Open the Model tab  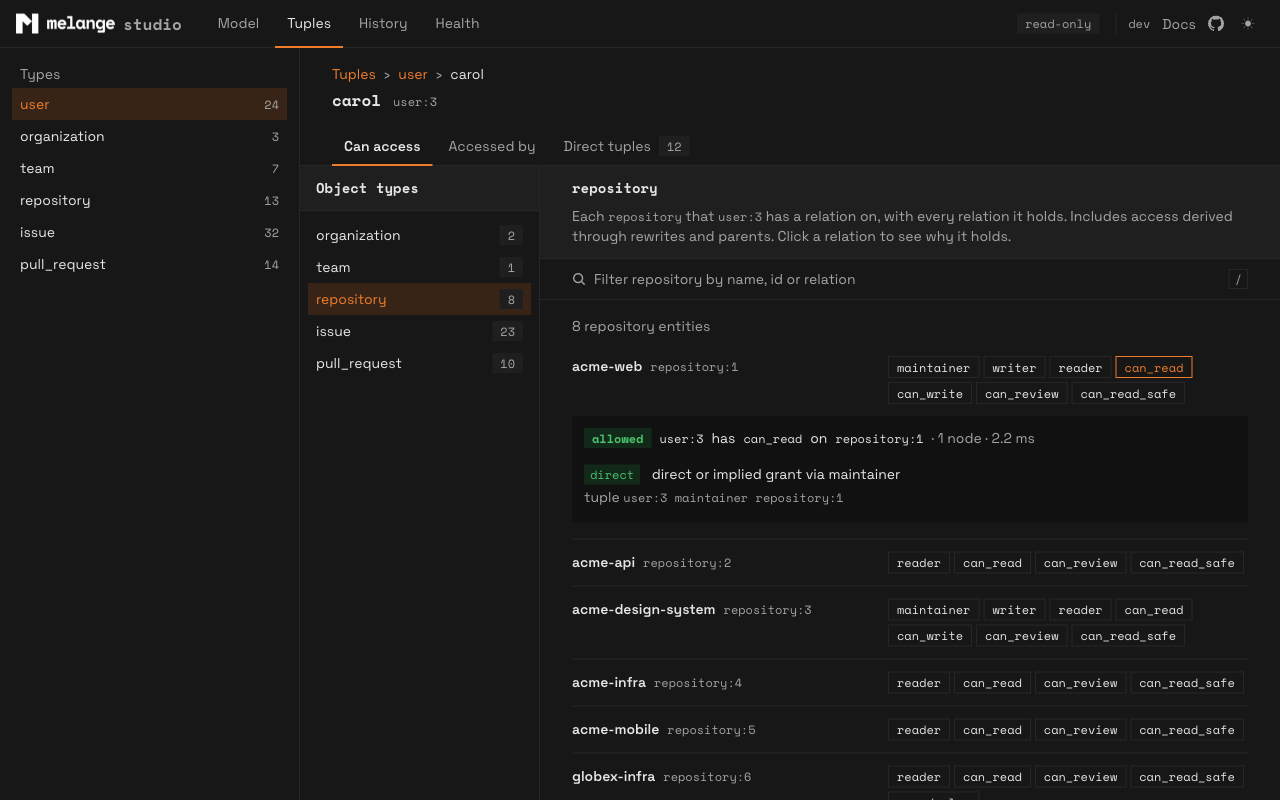click(238, 23)
